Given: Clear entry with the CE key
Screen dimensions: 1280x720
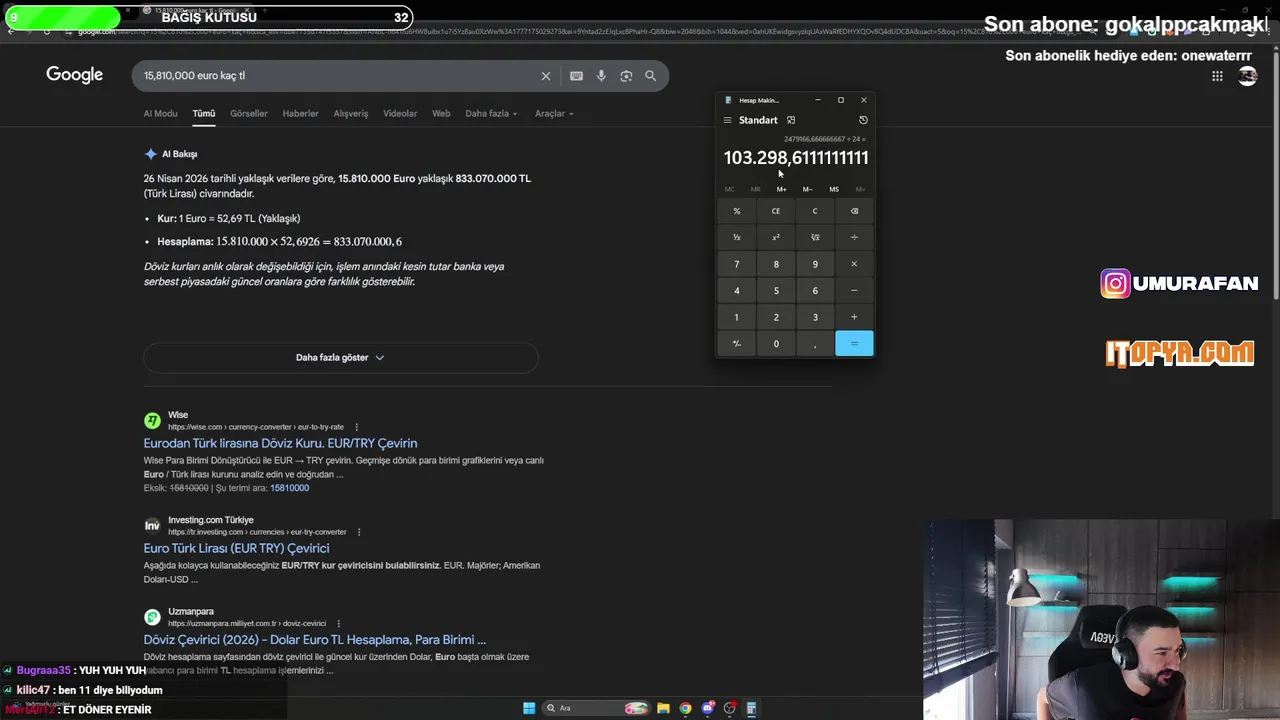Looking at the screenshot, I should pos(776,211).
